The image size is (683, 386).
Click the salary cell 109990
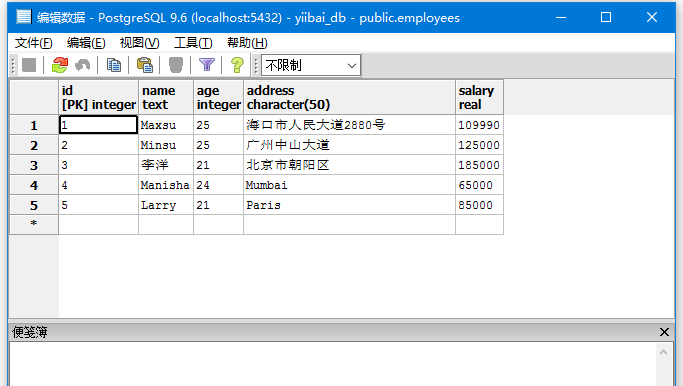[x=480, y=125]
